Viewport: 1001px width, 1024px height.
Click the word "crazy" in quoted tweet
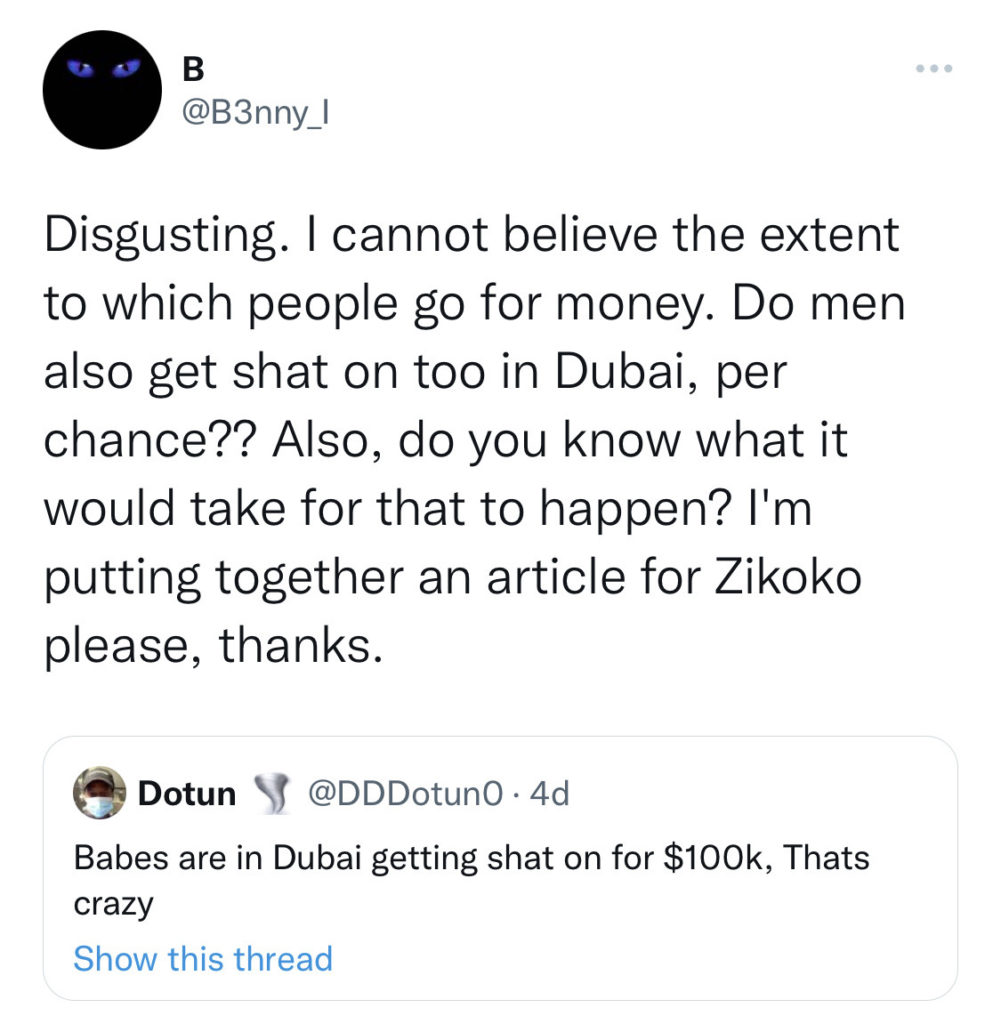click(113, 905)
